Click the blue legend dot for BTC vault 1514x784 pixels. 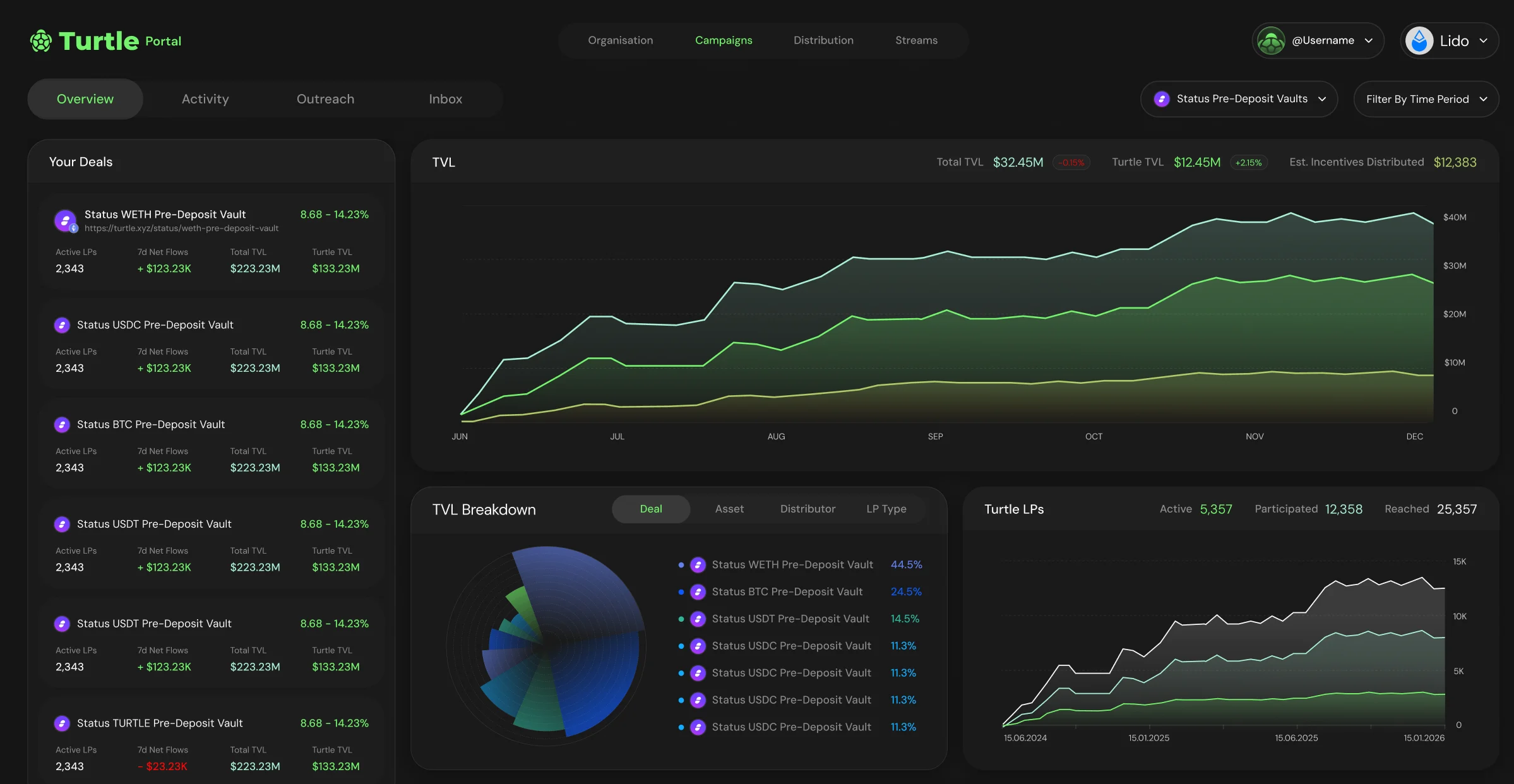pyautogui.click(x=681, y=592)
